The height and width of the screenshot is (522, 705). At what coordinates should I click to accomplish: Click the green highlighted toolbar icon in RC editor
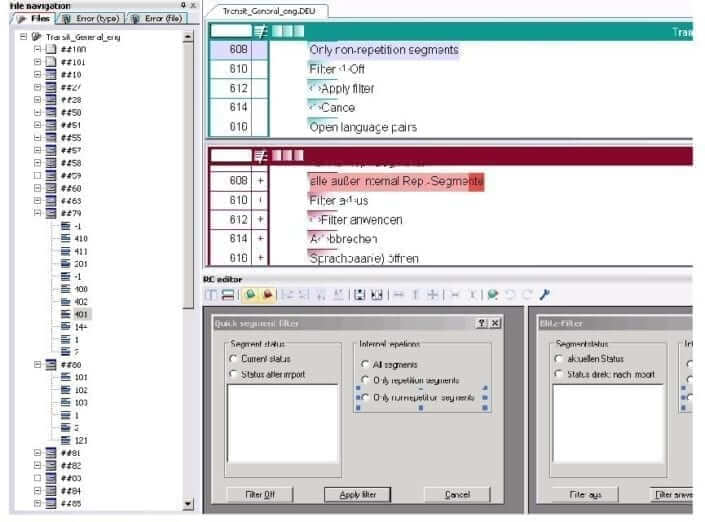(x=247, y=295)
